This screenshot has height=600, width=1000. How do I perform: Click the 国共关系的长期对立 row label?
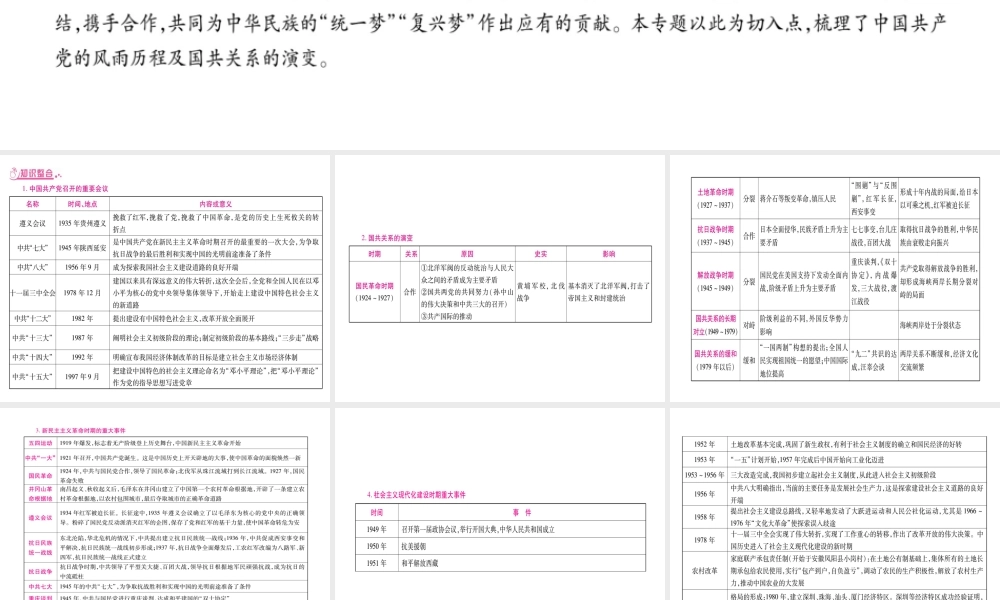click(x=716, y=325)
